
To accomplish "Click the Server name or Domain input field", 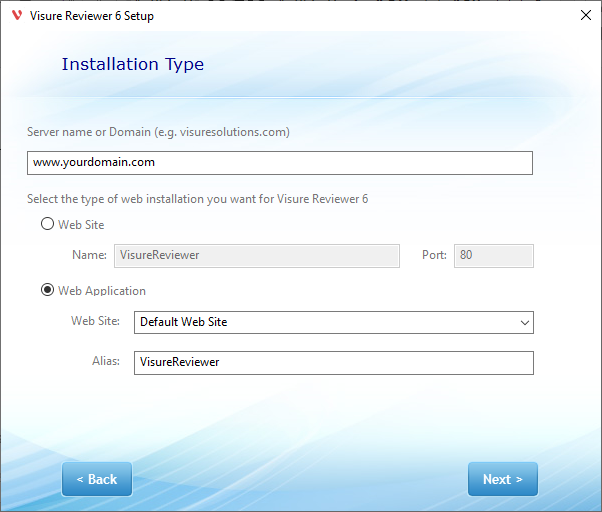I will pyautogui.click(x=280, y=163).
